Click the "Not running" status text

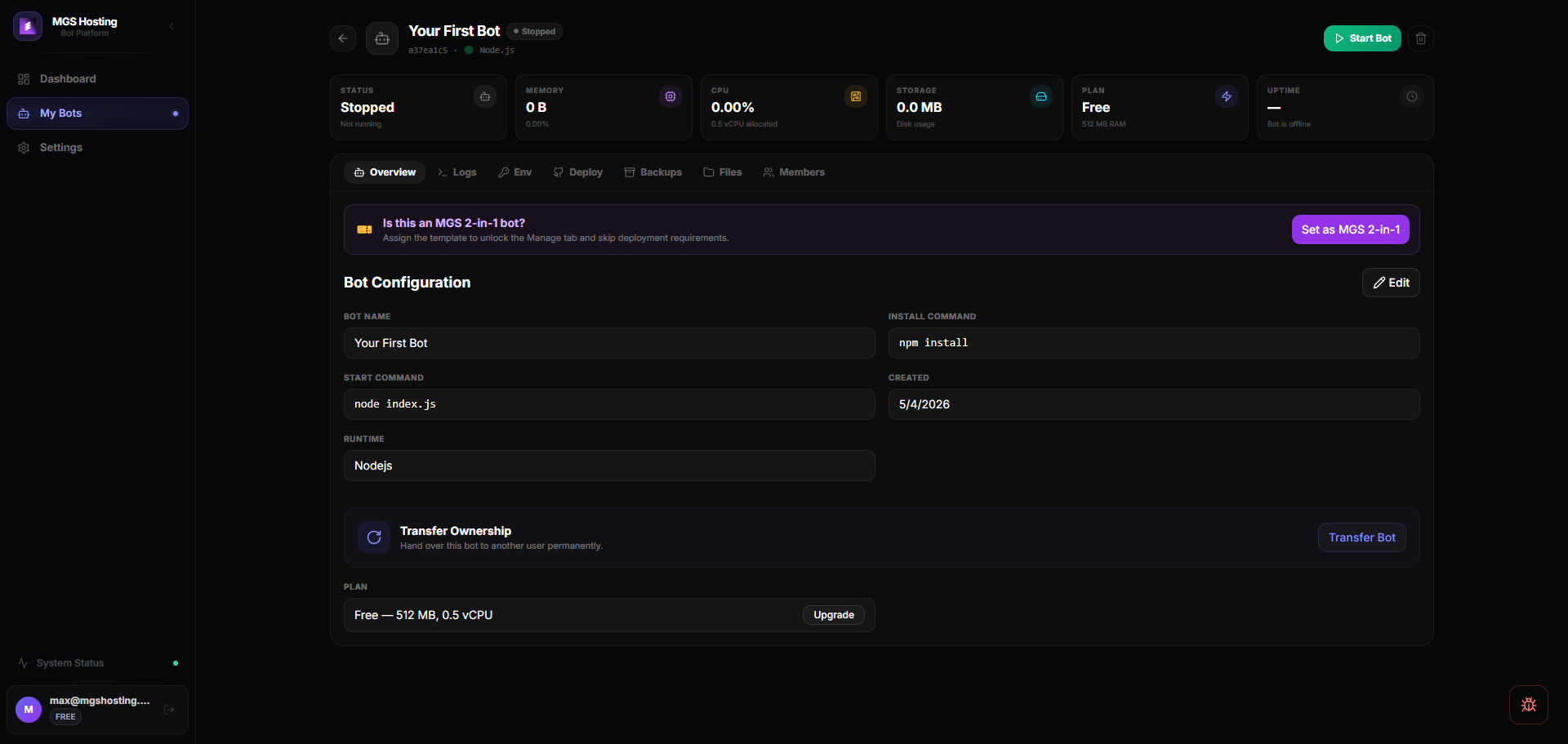pos(361,124)
